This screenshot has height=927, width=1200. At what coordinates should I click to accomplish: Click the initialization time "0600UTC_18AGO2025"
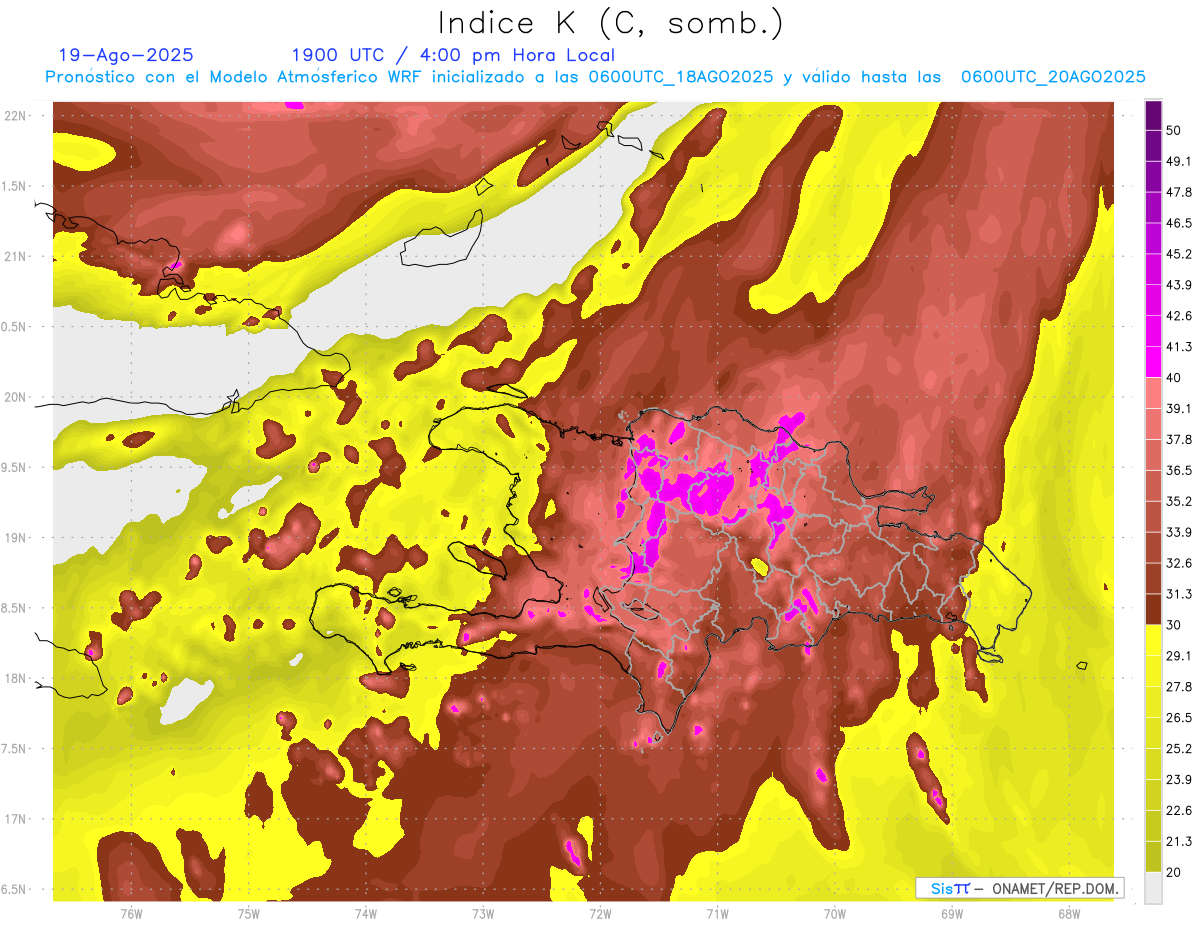pyautogui.click(x=681, y=77)
